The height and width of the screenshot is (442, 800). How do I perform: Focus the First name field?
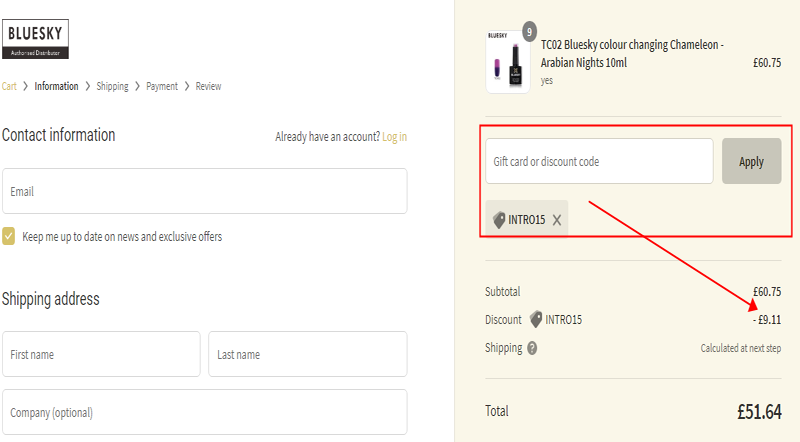(x=101, y=354)
